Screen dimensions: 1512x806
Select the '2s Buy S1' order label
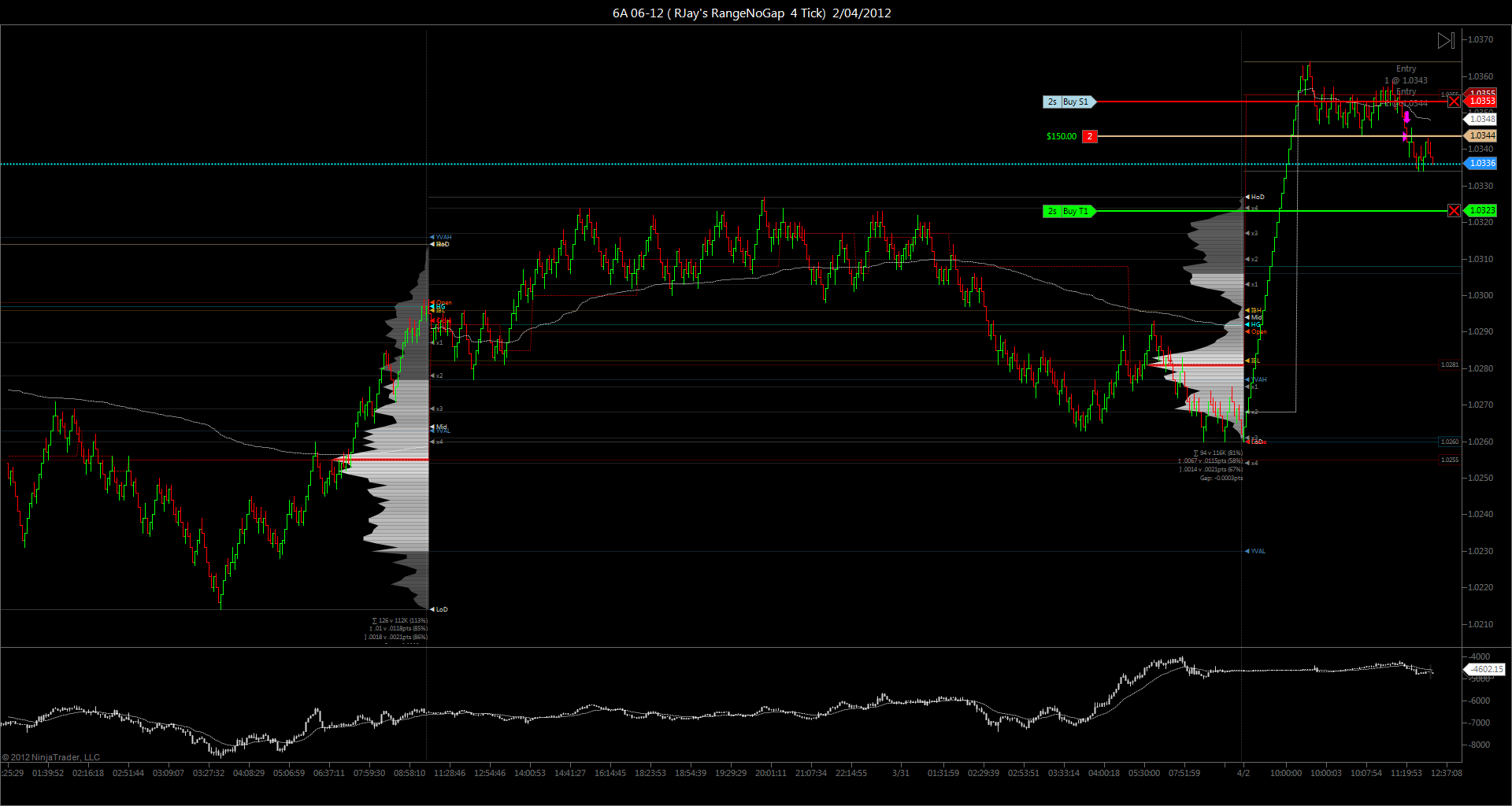tap(1069, 102)
